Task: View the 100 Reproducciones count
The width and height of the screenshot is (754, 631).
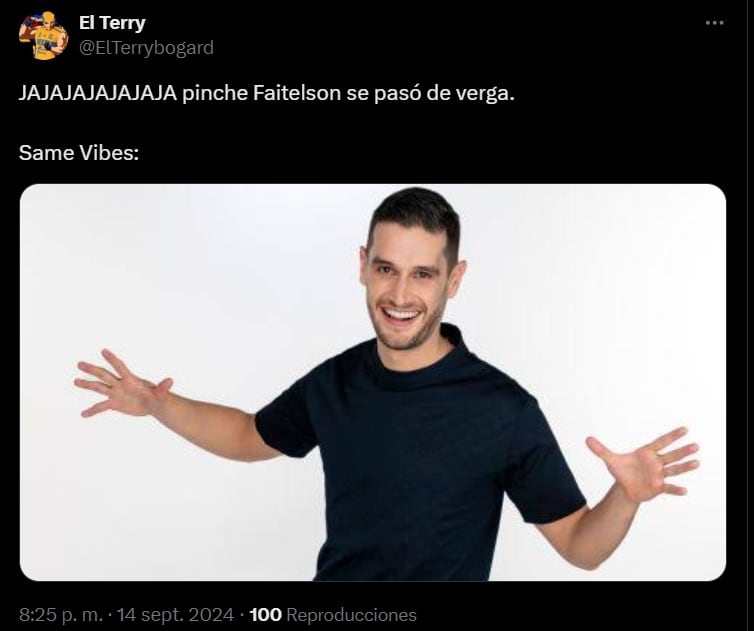Action: point(333,615)
